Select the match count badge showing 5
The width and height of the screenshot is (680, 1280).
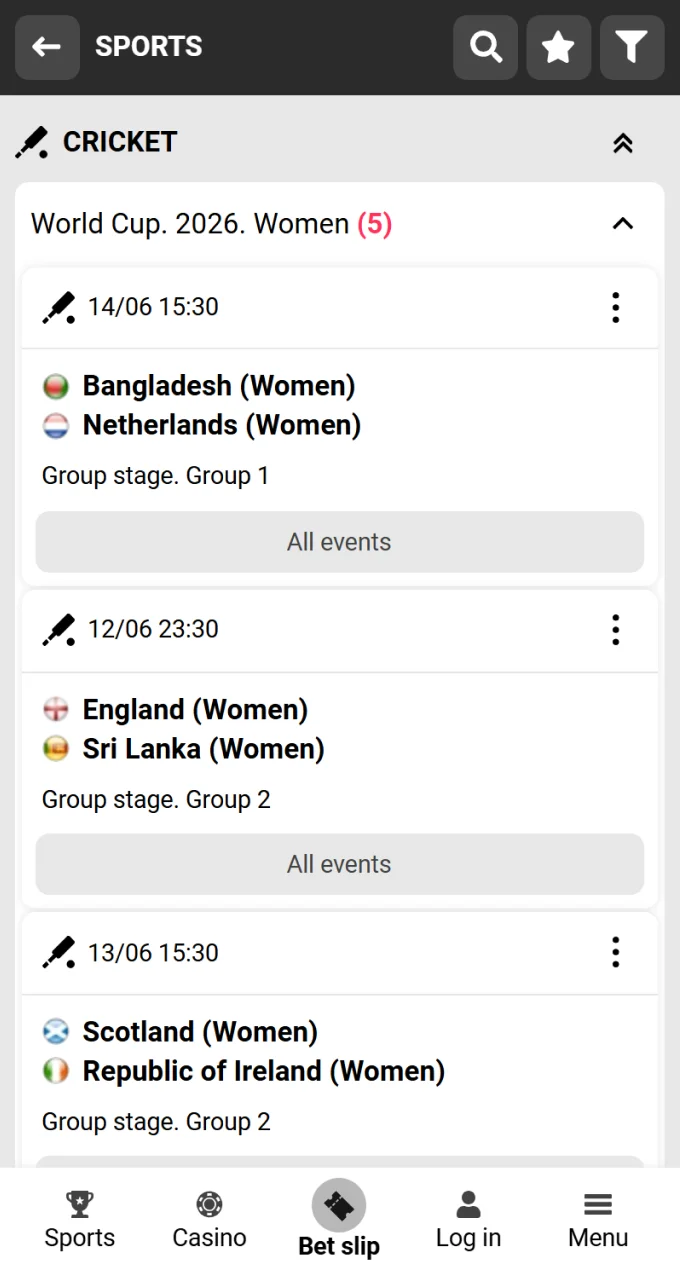pyautogui.click(x=374, y=224)
